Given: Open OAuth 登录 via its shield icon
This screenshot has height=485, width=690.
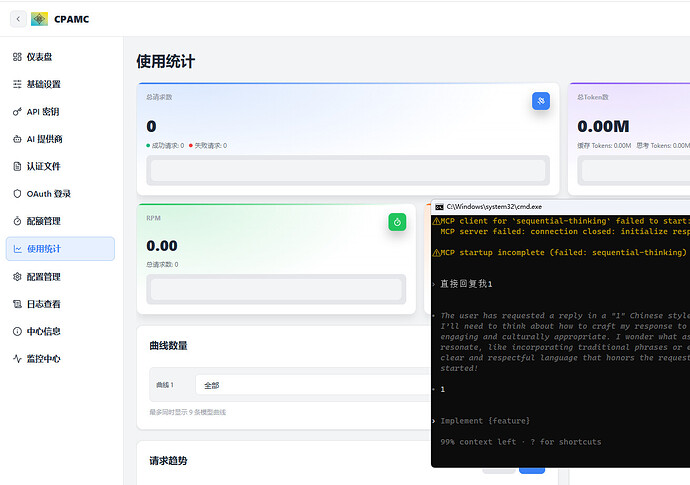Looking at the screenshot, I should [x=17, y=194].
